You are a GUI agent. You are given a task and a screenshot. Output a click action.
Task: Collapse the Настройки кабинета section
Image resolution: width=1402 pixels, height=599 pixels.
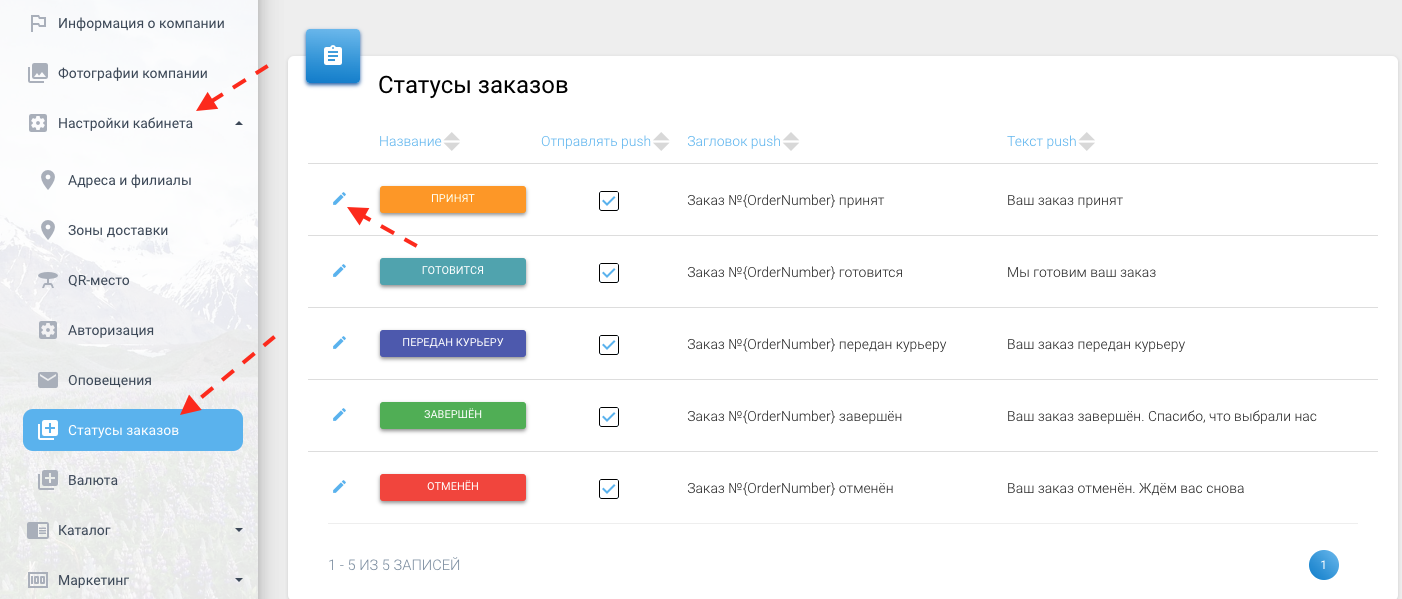pos(238,123)
